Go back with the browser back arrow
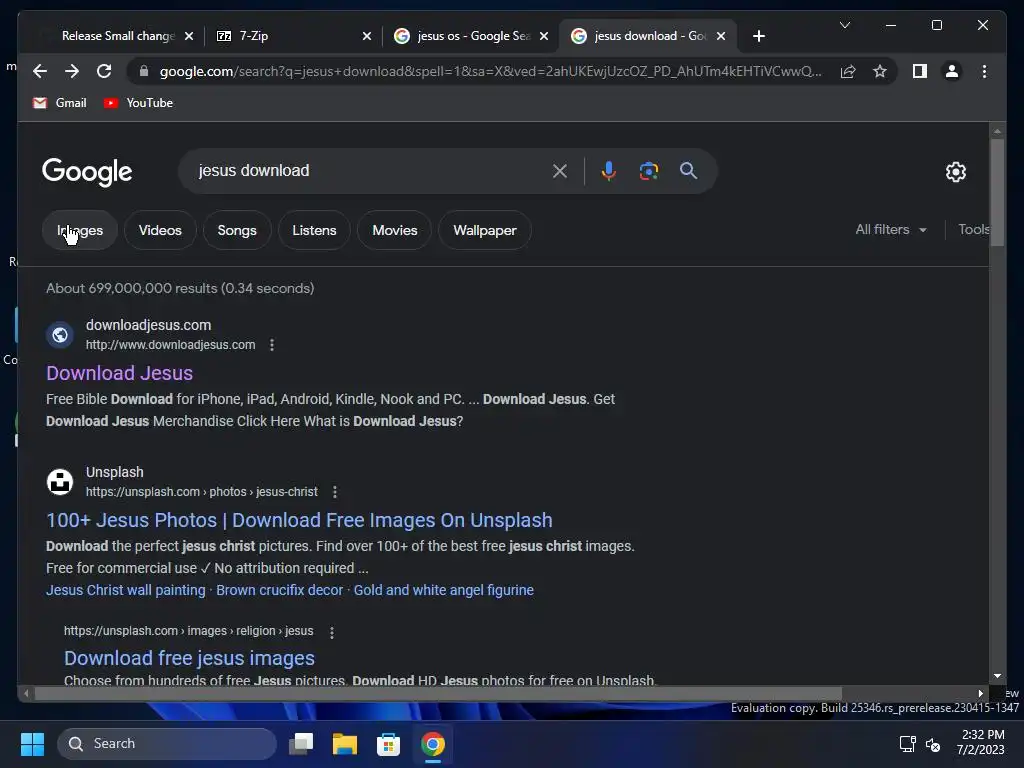Screen dimensions: 1024x768 (x=40, y=71)
